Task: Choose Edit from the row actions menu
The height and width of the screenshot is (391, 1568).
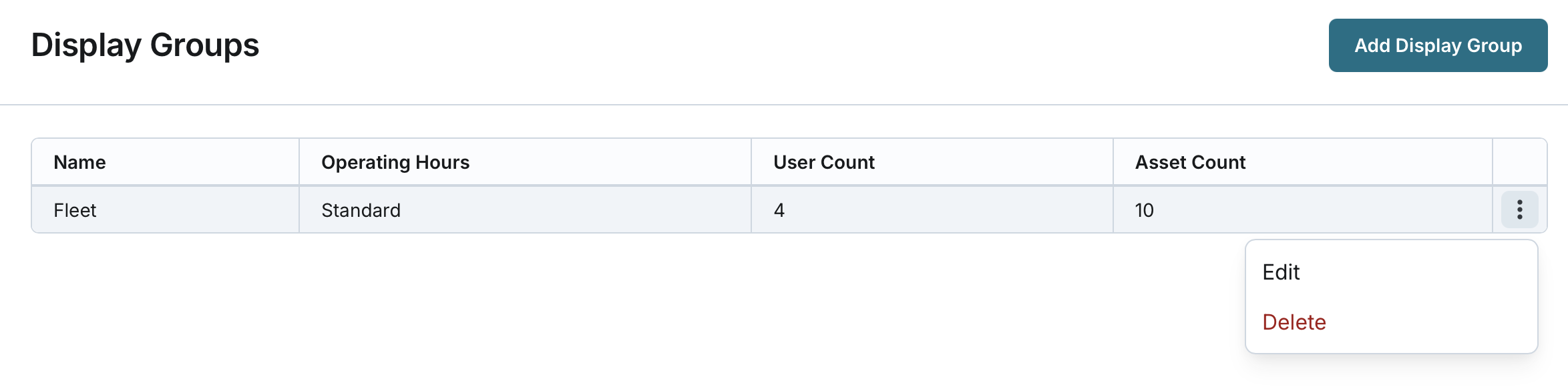Action: (x=1281, y=272)
